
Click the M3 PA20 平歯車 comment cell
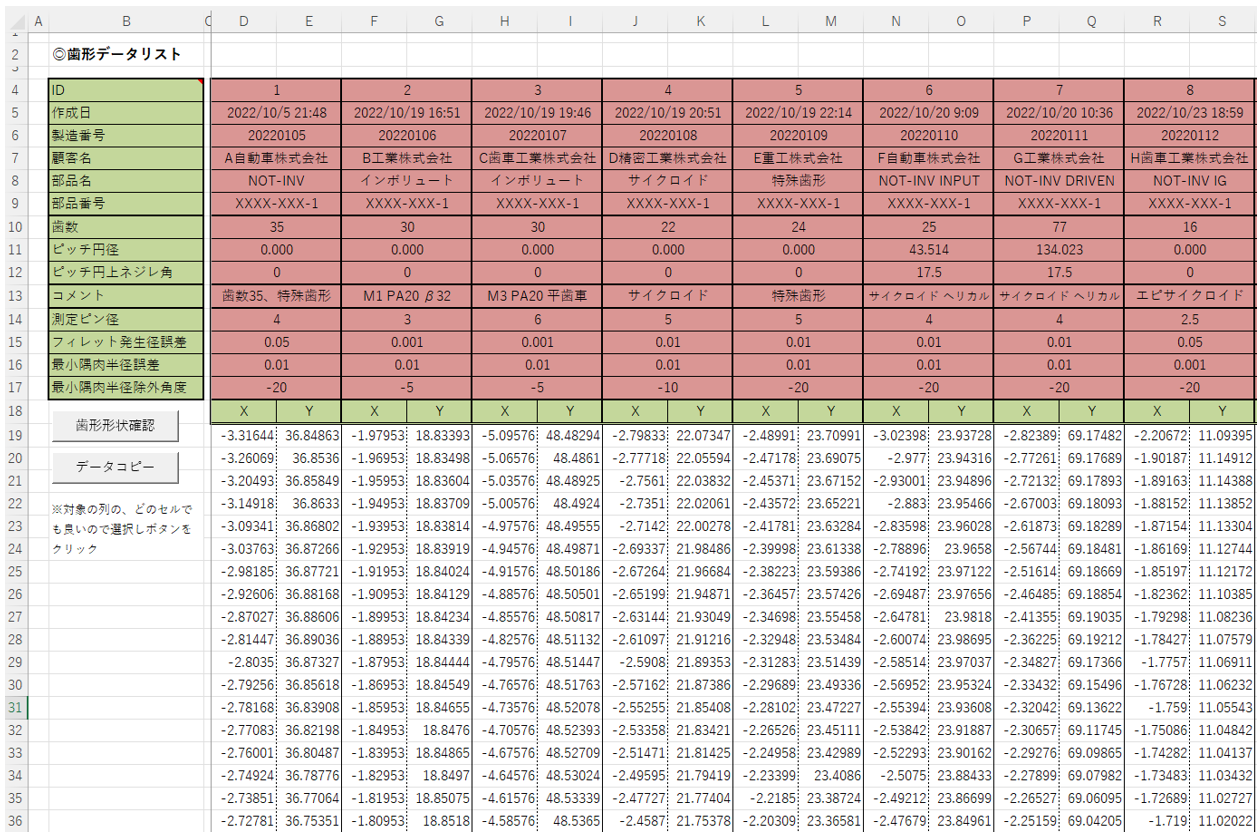click(537, 296)
